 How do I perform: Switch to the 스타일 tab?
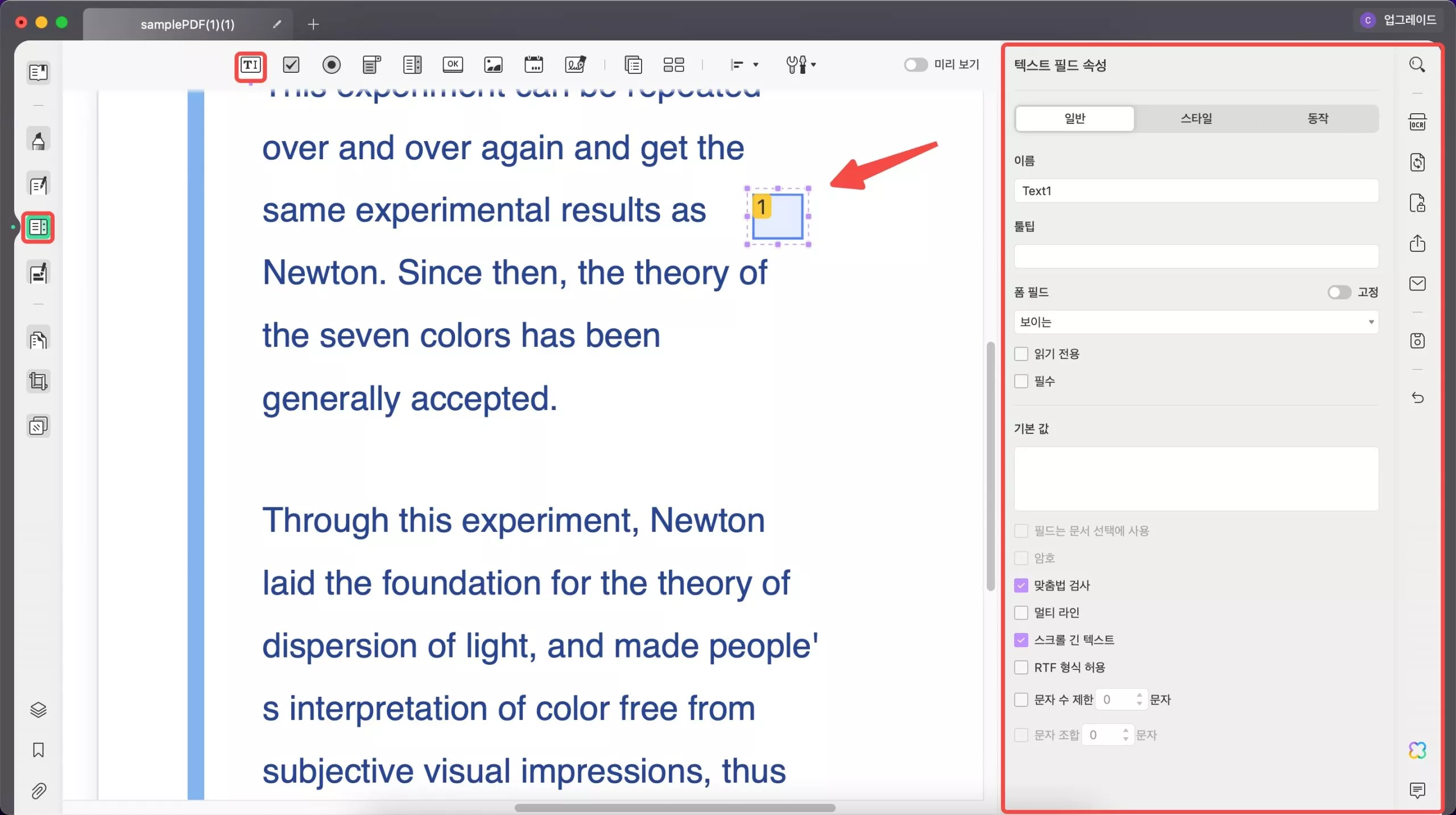[1196, 118]
